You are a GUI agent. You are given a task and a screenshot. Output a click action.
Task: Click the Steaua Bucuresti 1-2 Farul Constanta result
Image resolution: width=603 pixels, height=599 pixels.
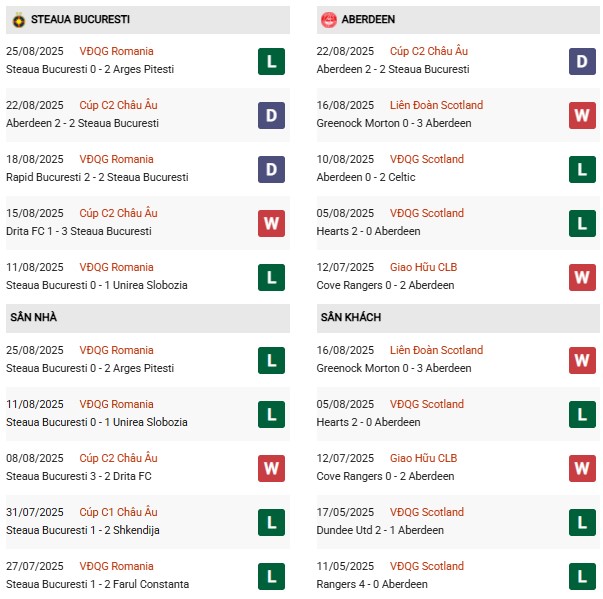97,584
